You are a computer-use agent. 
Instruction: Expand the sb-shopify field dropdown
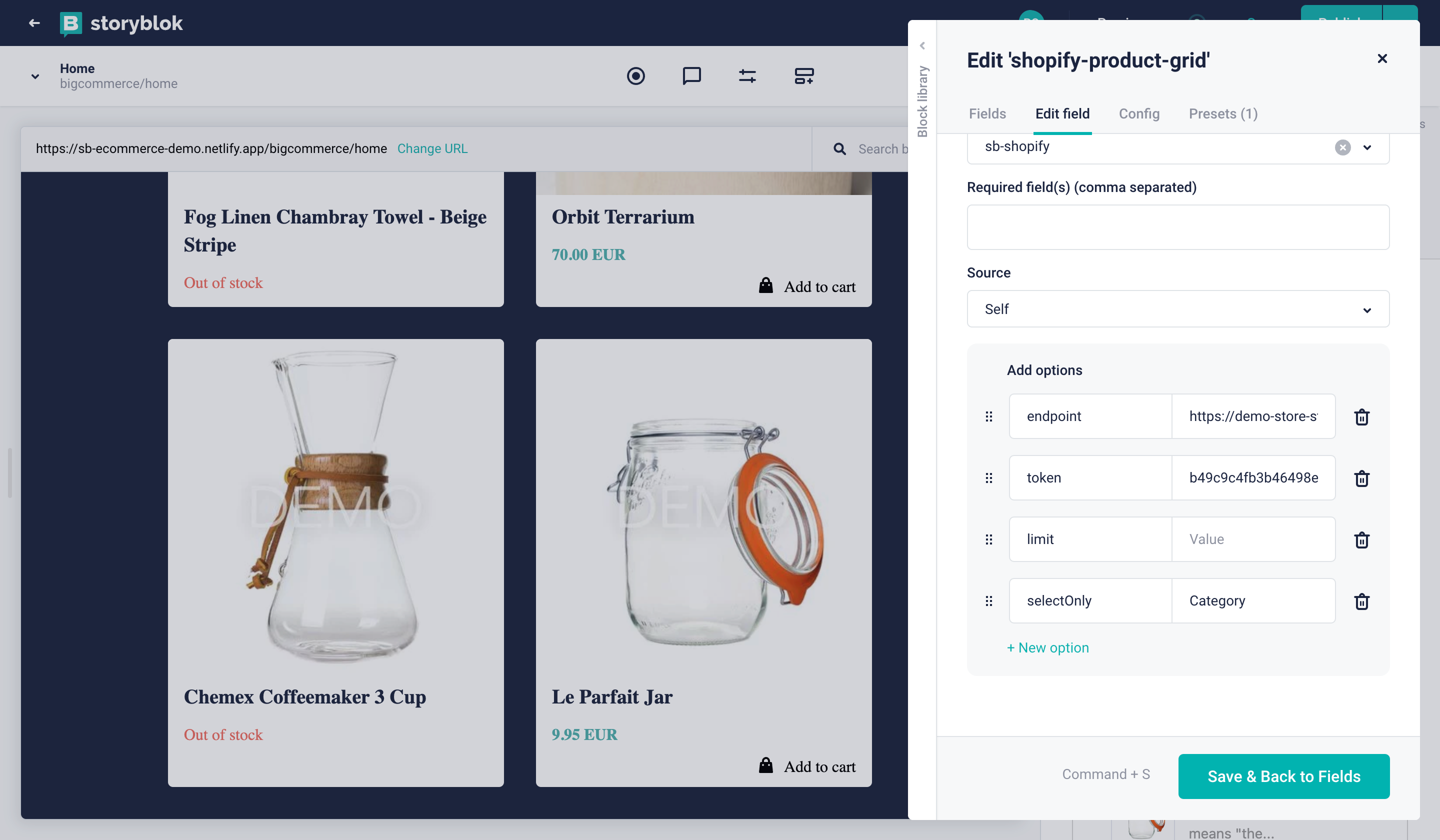[1367, 147]
